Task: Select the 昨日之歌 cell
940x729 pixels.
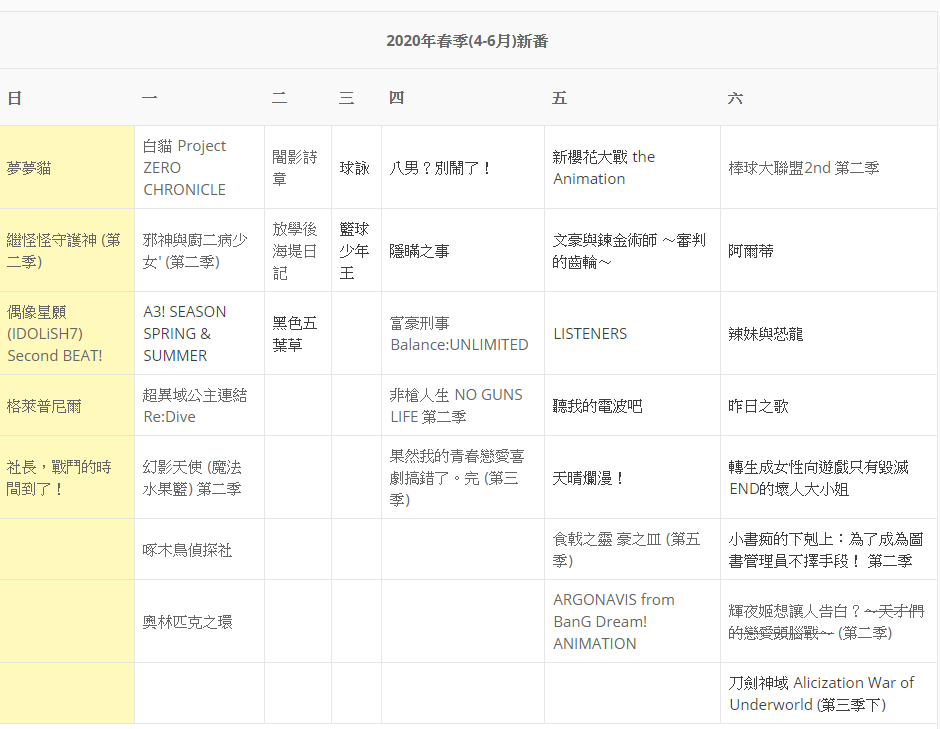Action: 758,406
